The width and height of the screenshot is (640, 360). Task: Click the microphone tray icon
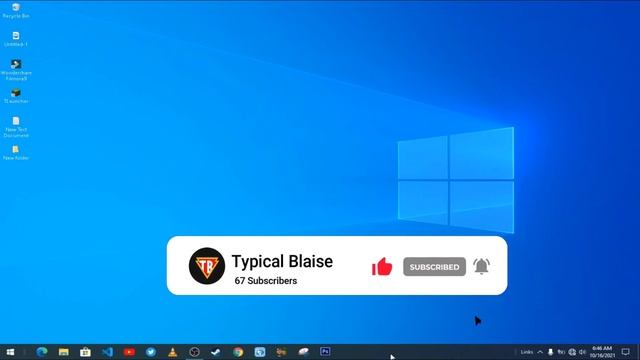coord(551,352)
